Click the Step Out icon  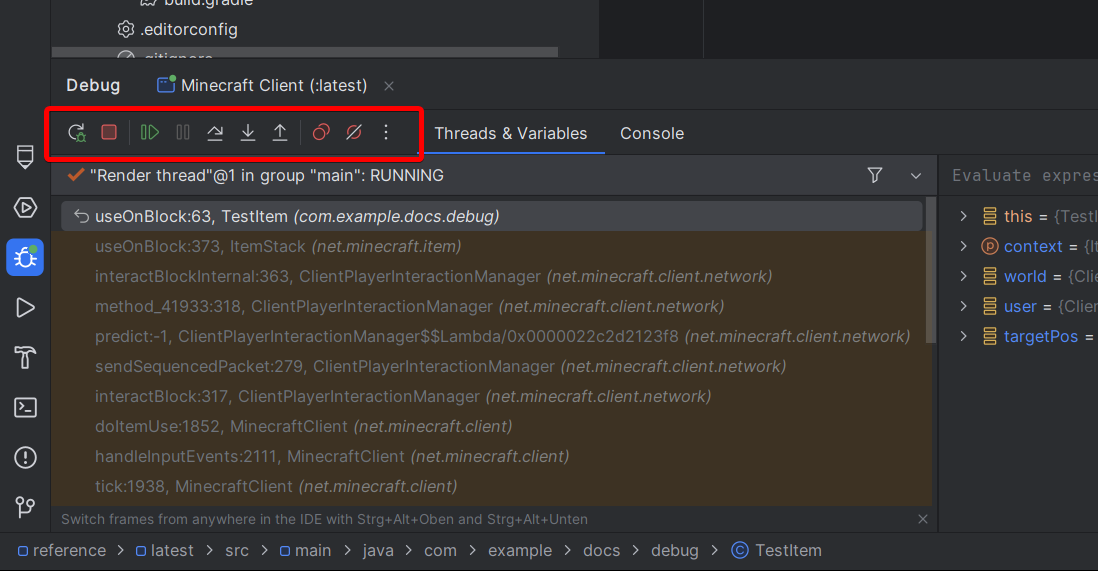point(280,132)
